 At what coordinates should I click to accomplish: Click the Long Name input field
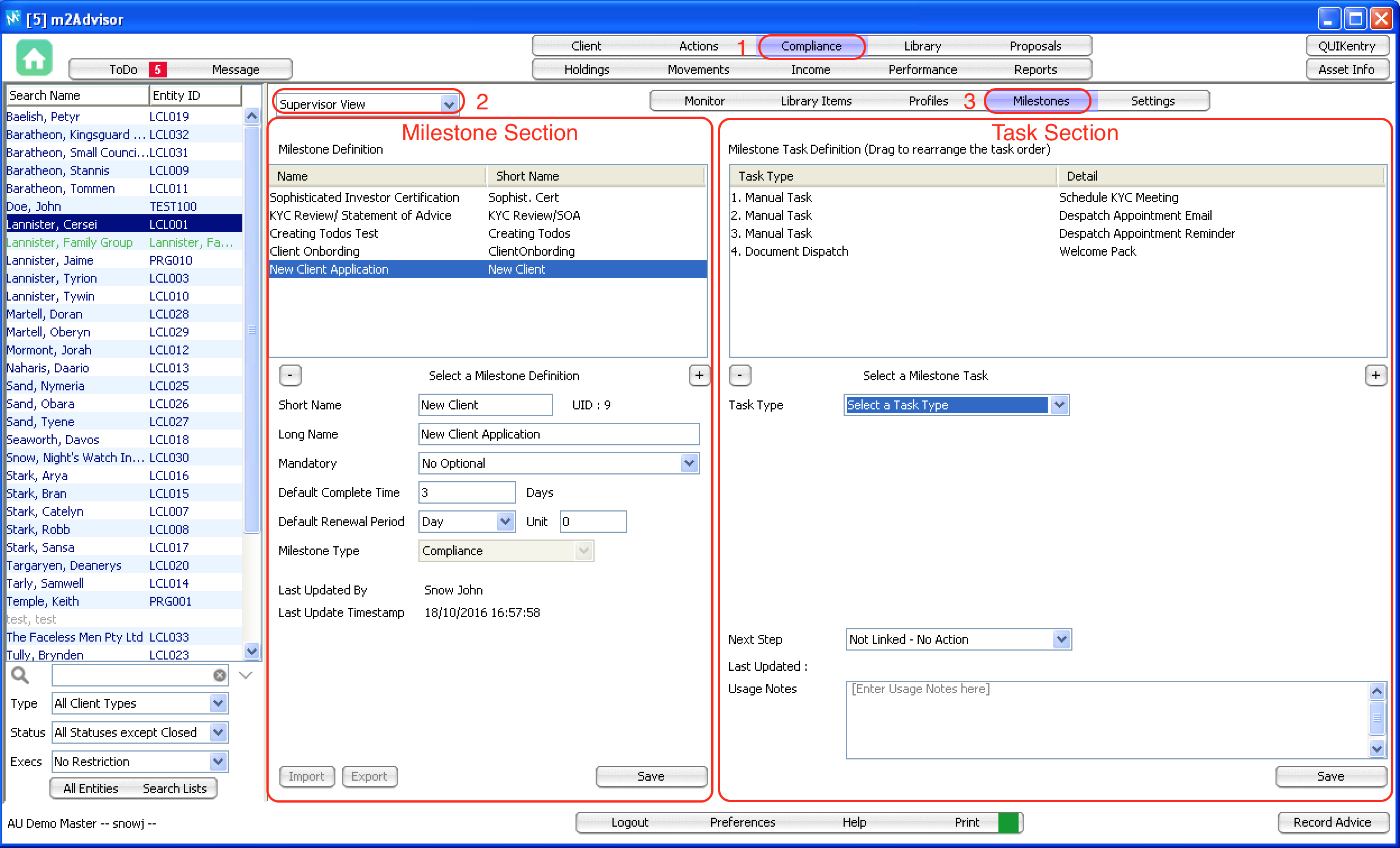[x=558, y=435]
